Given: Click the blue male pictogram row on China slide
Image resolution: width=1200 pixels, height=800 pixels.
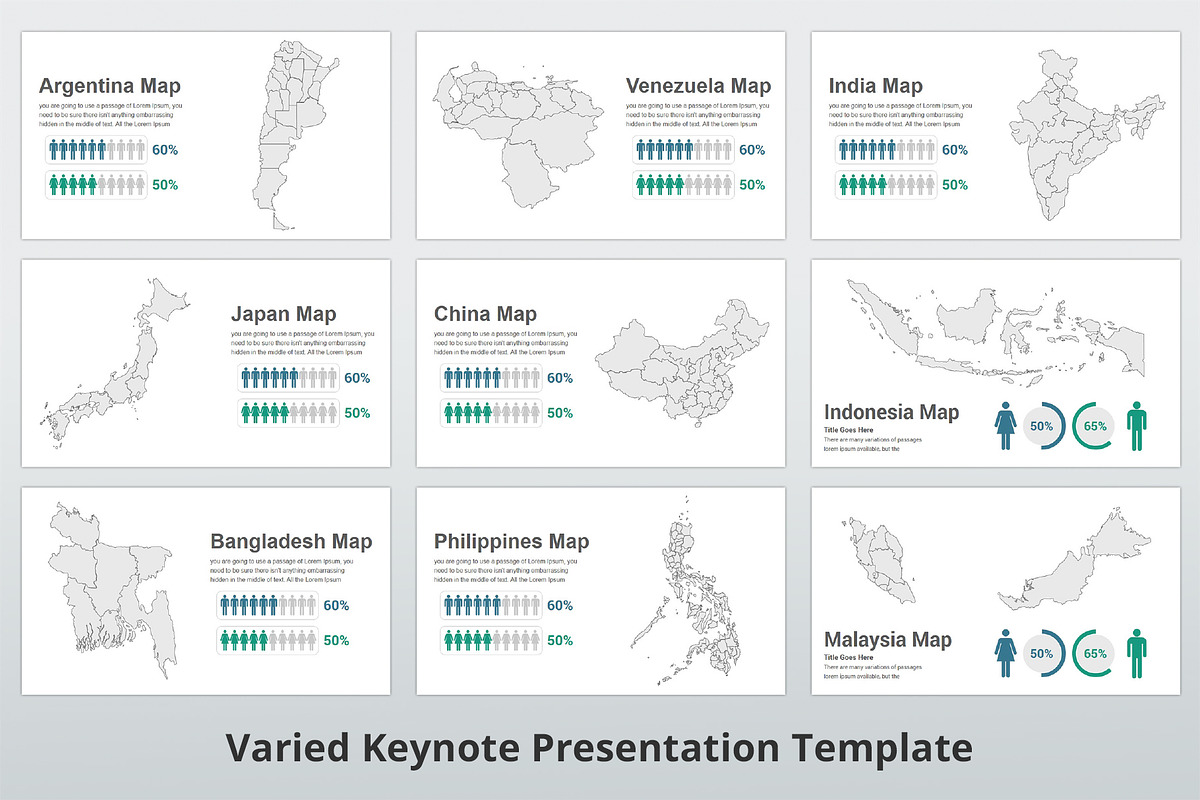Looking at the screenshot, I should click(x=491, y=378).
